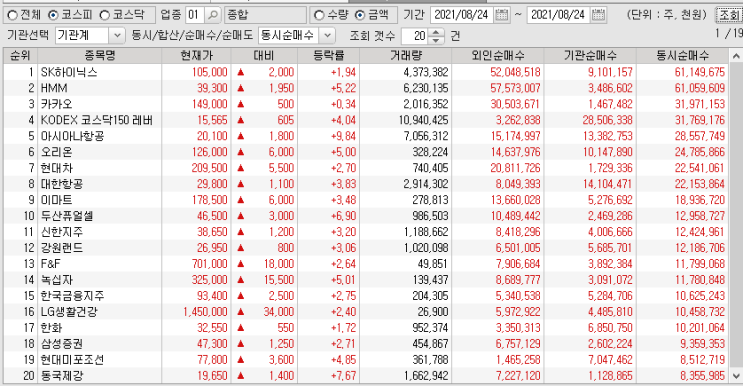Click the 업종 code input field
The image size is (743, 386).
pos(195,15)
